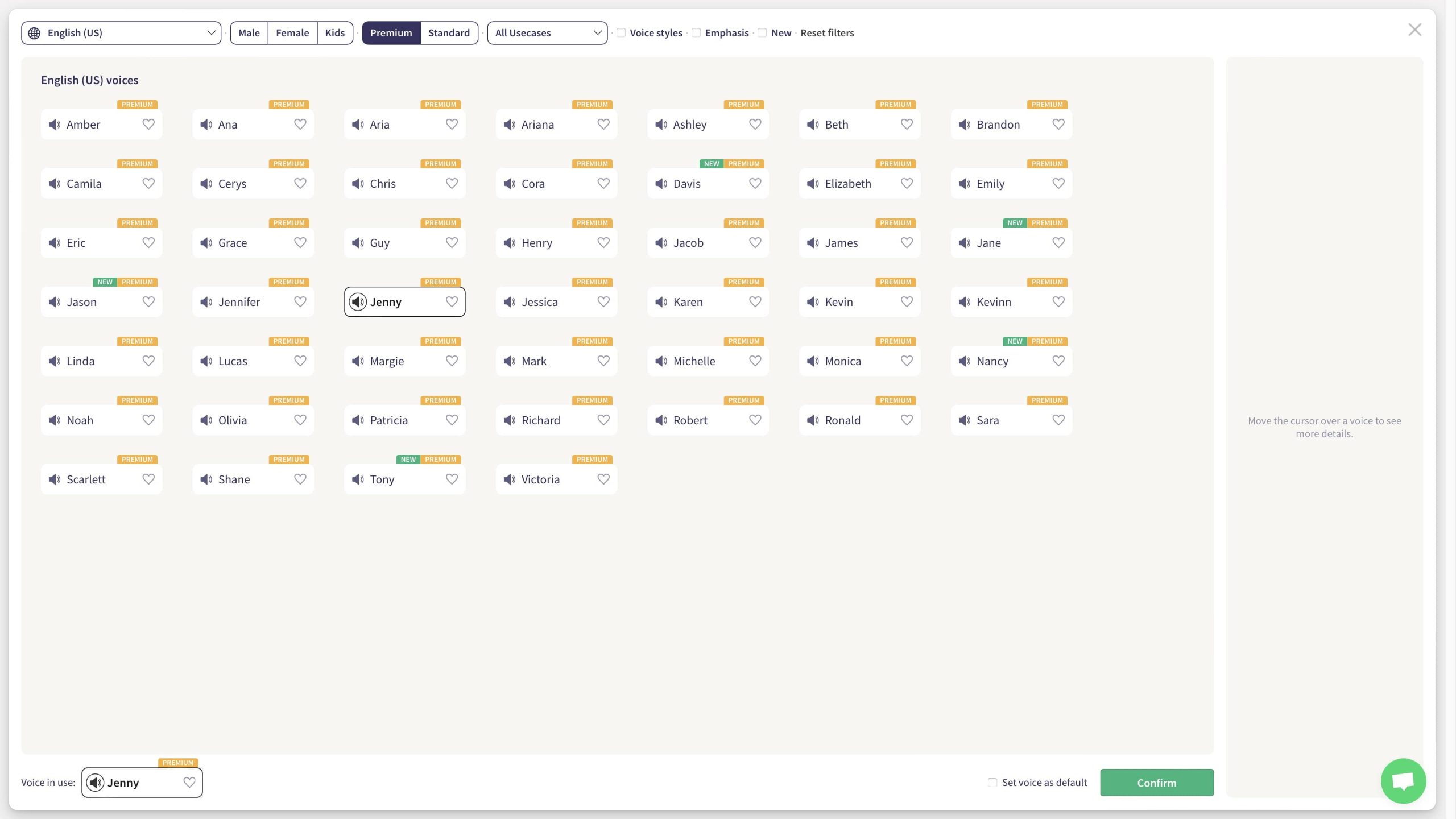Click heart icon next to Nancy
Image resolution: width=1456 pixels, height=819 pixels.
(1058, 361)
